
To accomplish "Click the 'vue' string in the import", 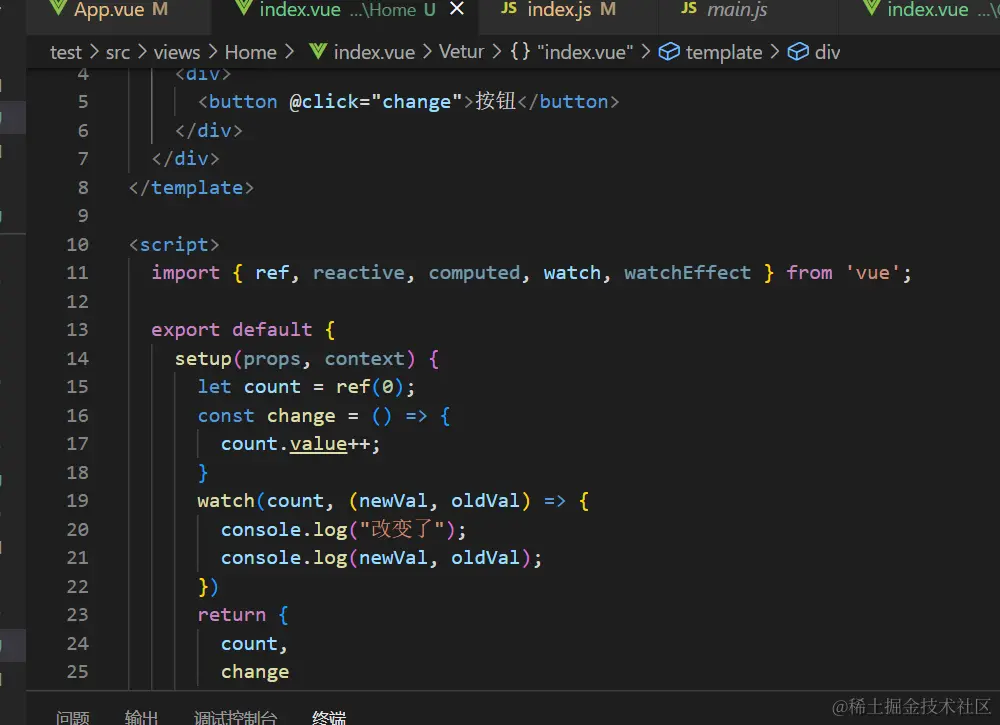I will (872, 273).
